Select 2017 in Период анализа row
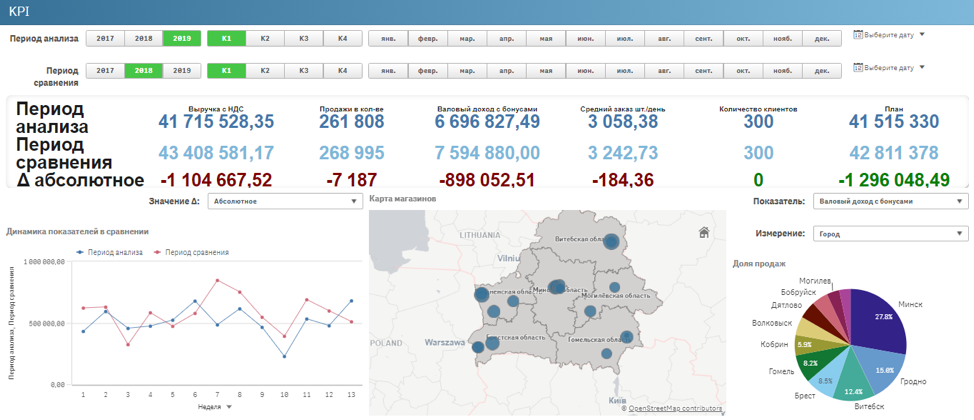Viewport: 974px width, 420px height. coord(105,39)
